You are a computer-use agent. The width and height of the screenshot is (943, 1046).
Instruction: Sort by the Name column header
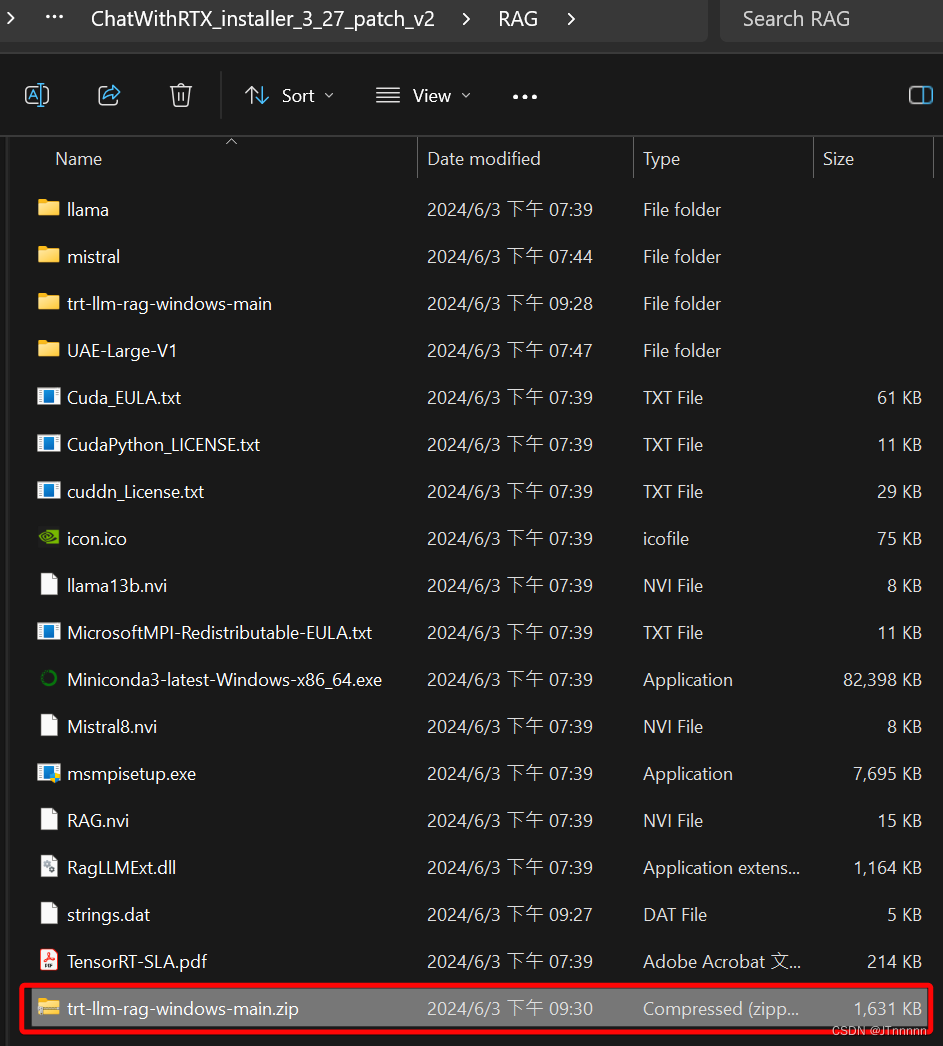pos(79,159)
